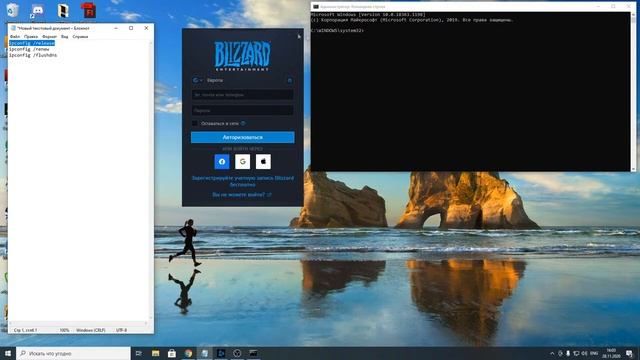Open File Explorer from the taskbar
Screen dimensions: 640x360
click(x=156, y=353)
